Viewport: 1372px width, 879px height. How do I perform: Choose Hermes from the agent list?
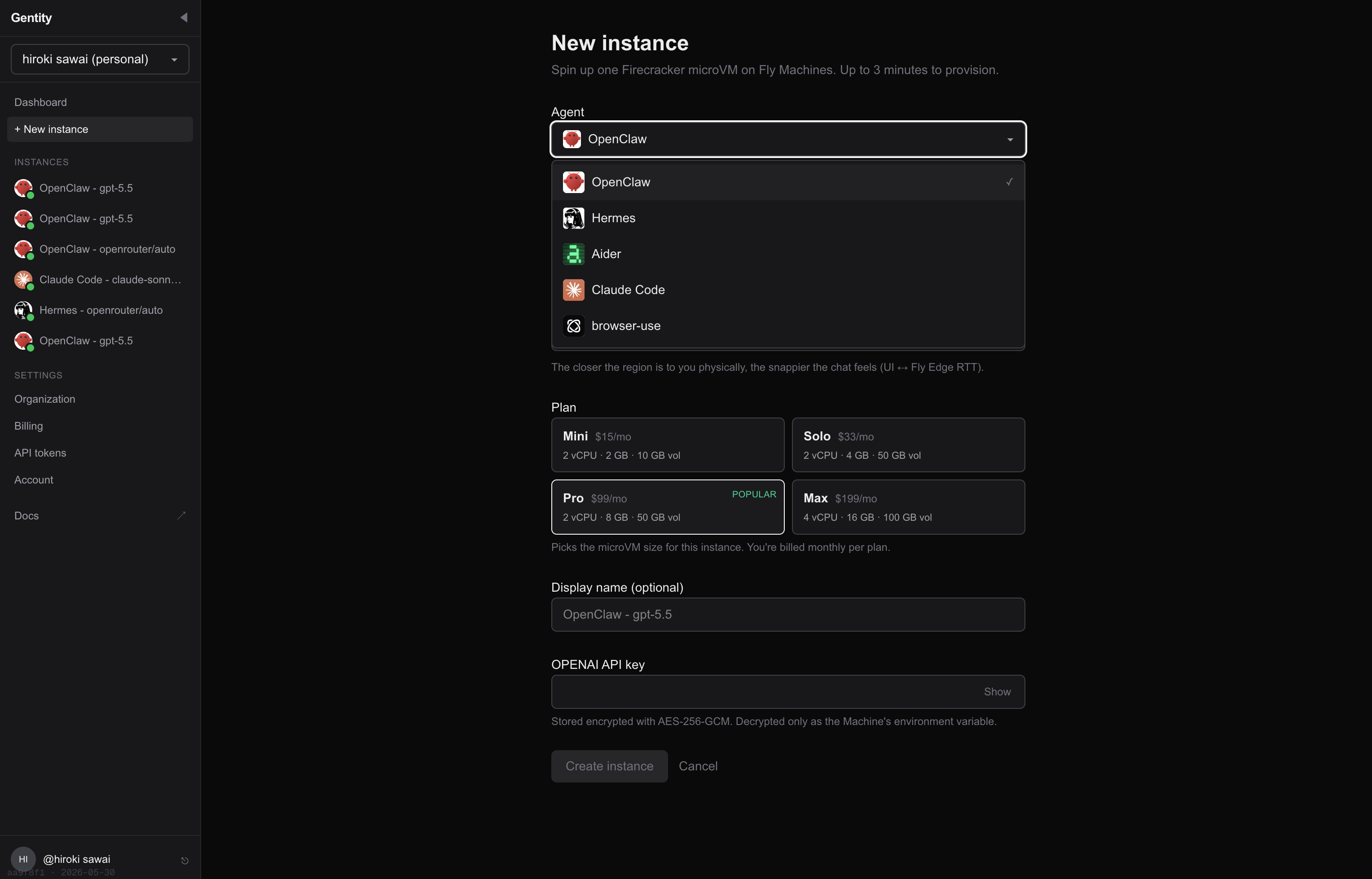788,218
